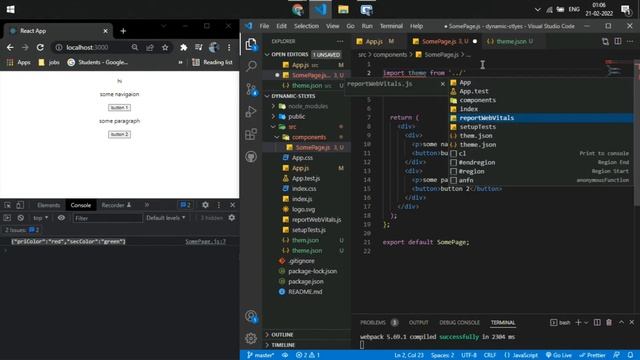Open the Extensions view
This screenshot has width=640, height=360.
(x=251, y=134)
